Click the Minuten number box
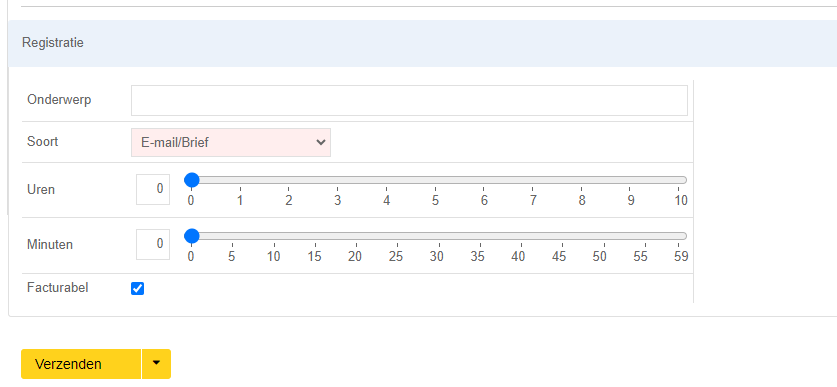The height and width of the screenshot is (387, 837). coord(153,244)
